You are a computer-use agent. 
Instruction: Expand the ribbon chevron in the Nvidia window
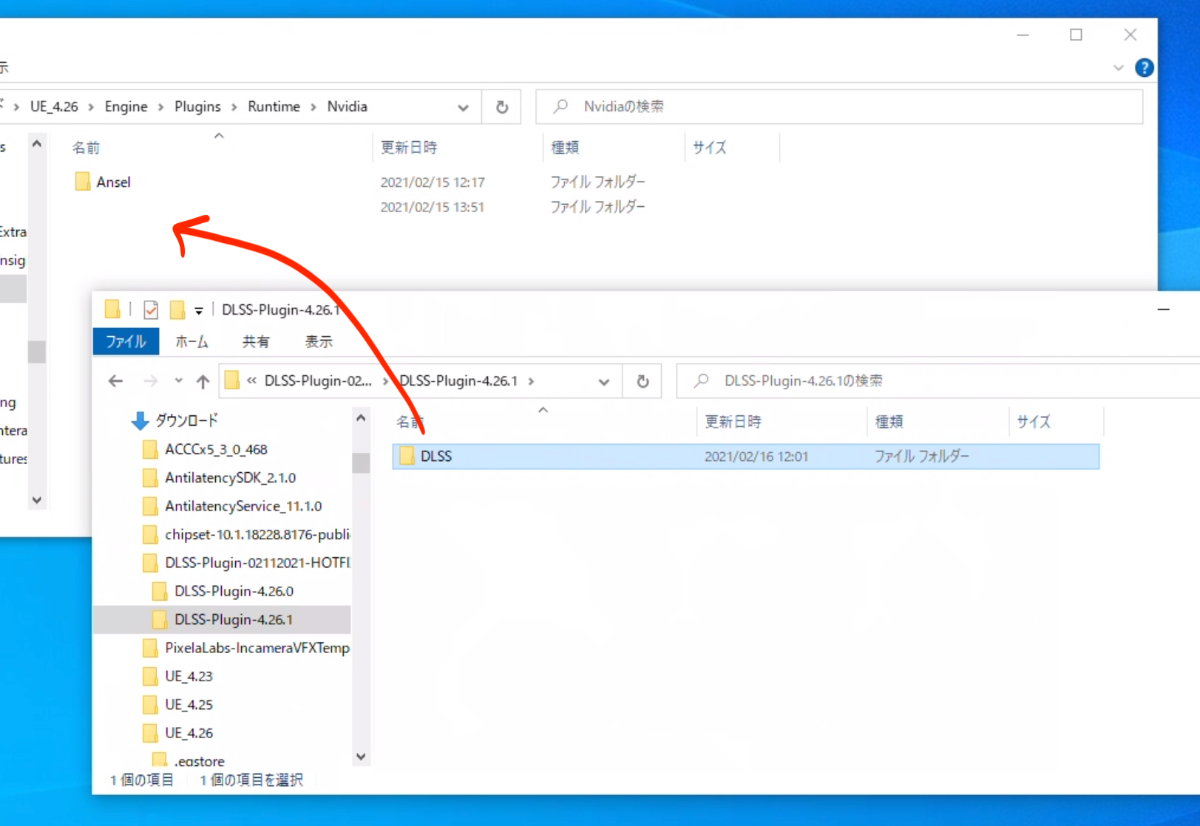[1119, 68]
